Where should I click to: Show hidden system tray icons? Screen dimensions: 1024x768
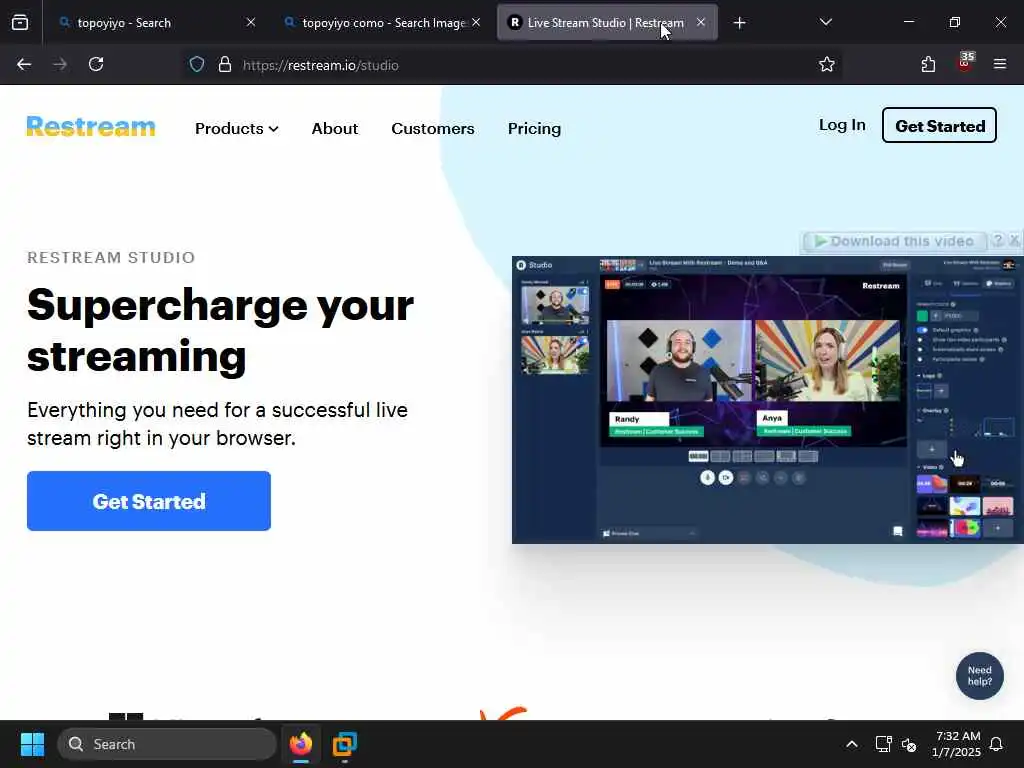pos(852,744)
